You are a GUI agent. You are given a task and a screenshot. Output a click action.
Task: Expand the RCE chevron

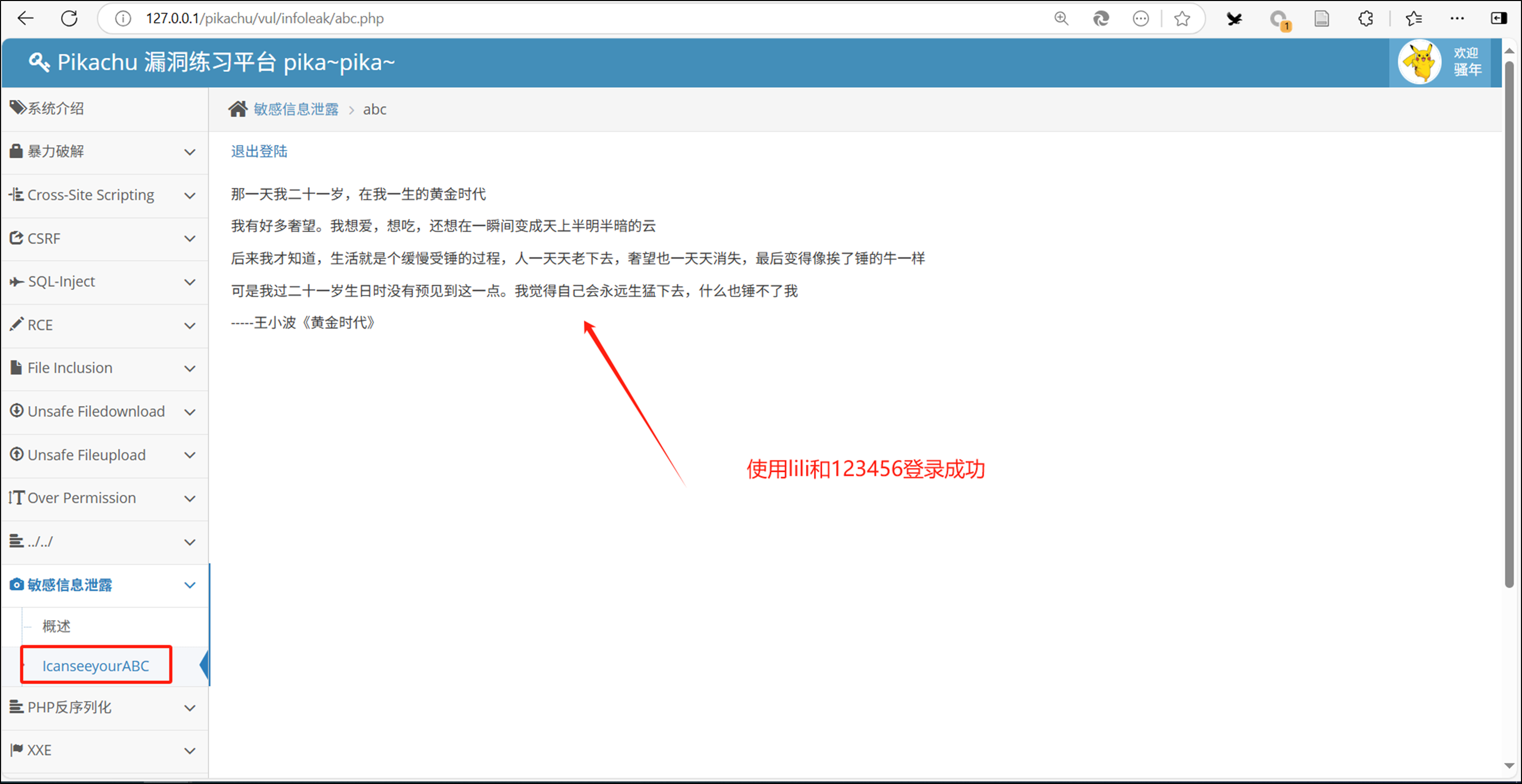[190, 326]
